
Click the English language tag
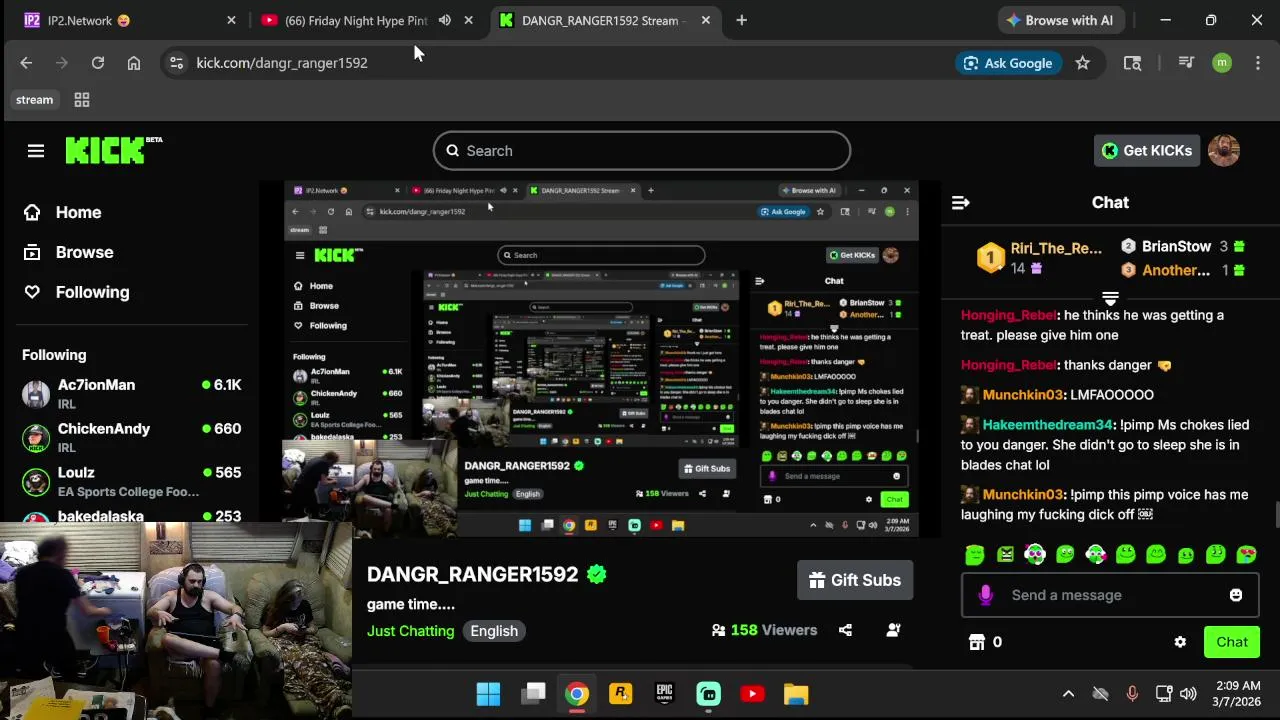tap(494, 631)
